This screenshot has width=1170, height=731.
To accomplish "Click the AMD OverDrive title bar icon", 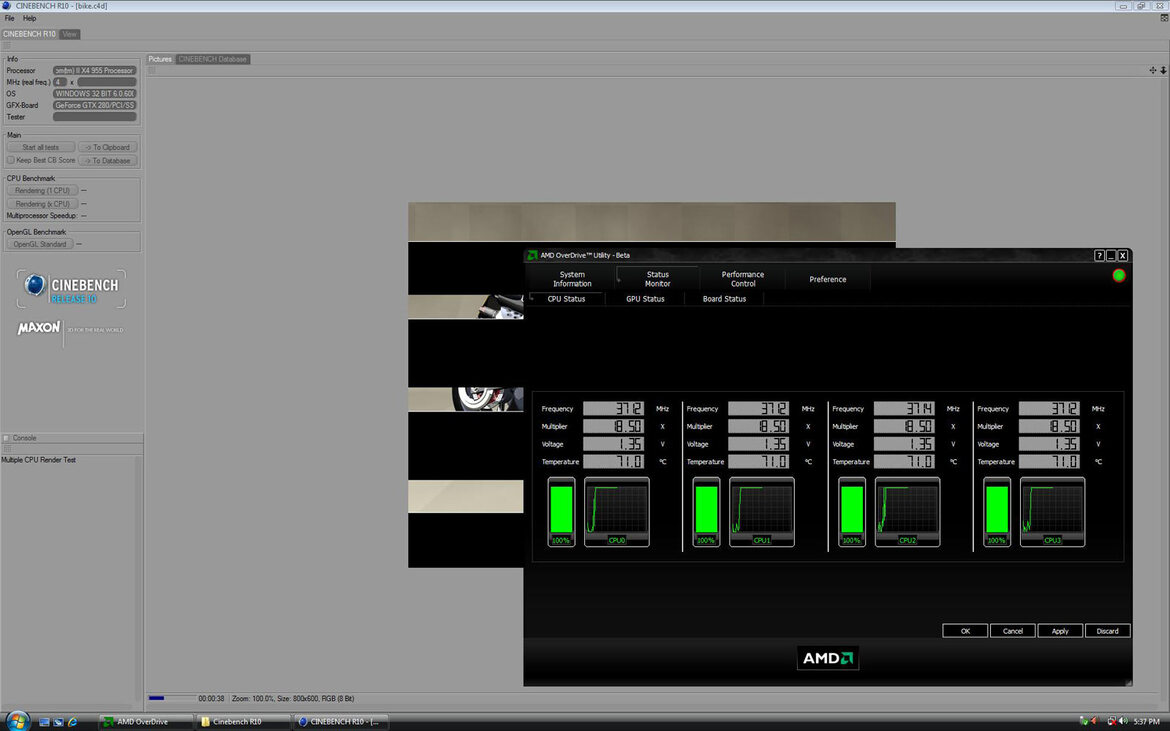I will pos(532,255).
